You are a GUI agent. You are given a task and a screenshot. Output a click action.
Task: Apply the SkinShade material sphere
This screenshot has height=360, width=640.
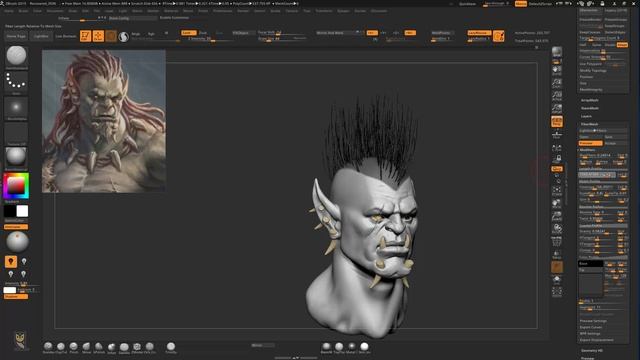[x=364, y=347]
